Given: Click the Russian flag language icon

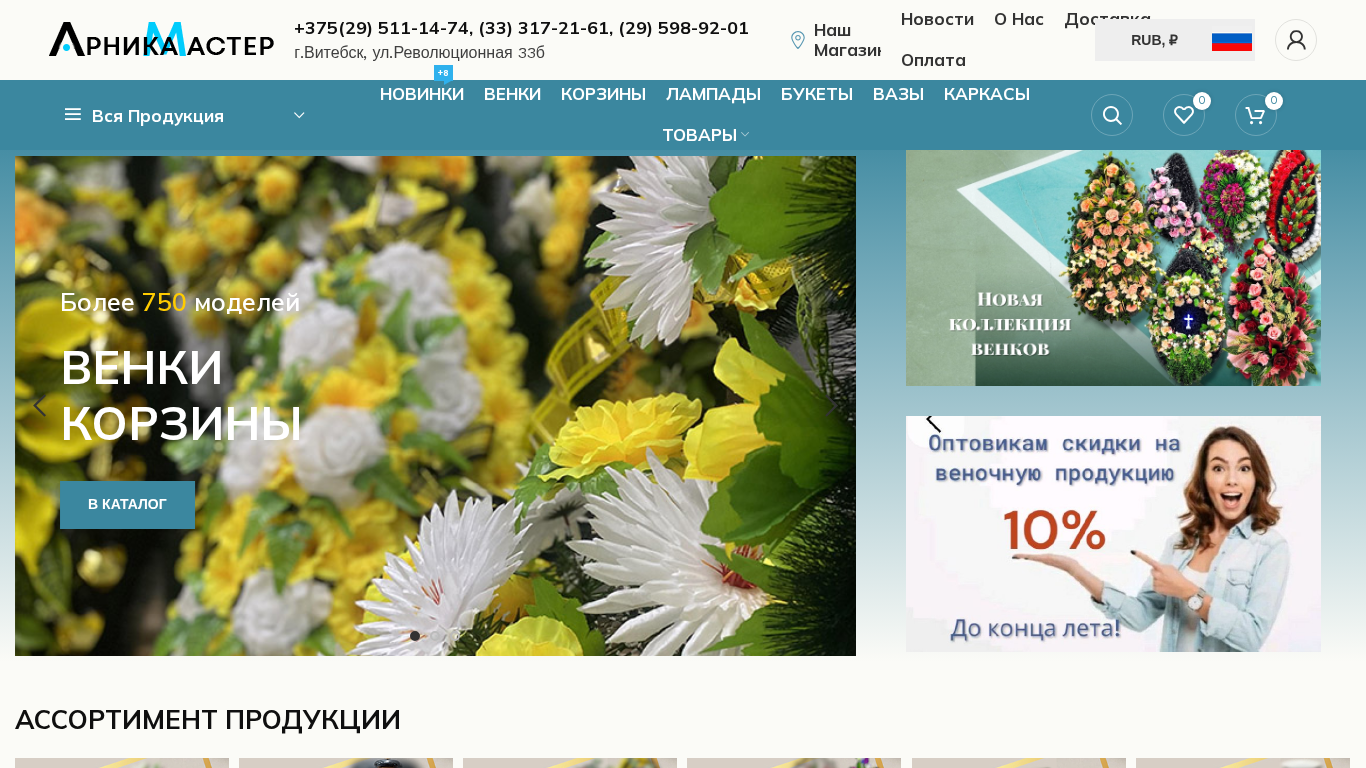Looking at the screenshot, I should [x=1231, y=41].
